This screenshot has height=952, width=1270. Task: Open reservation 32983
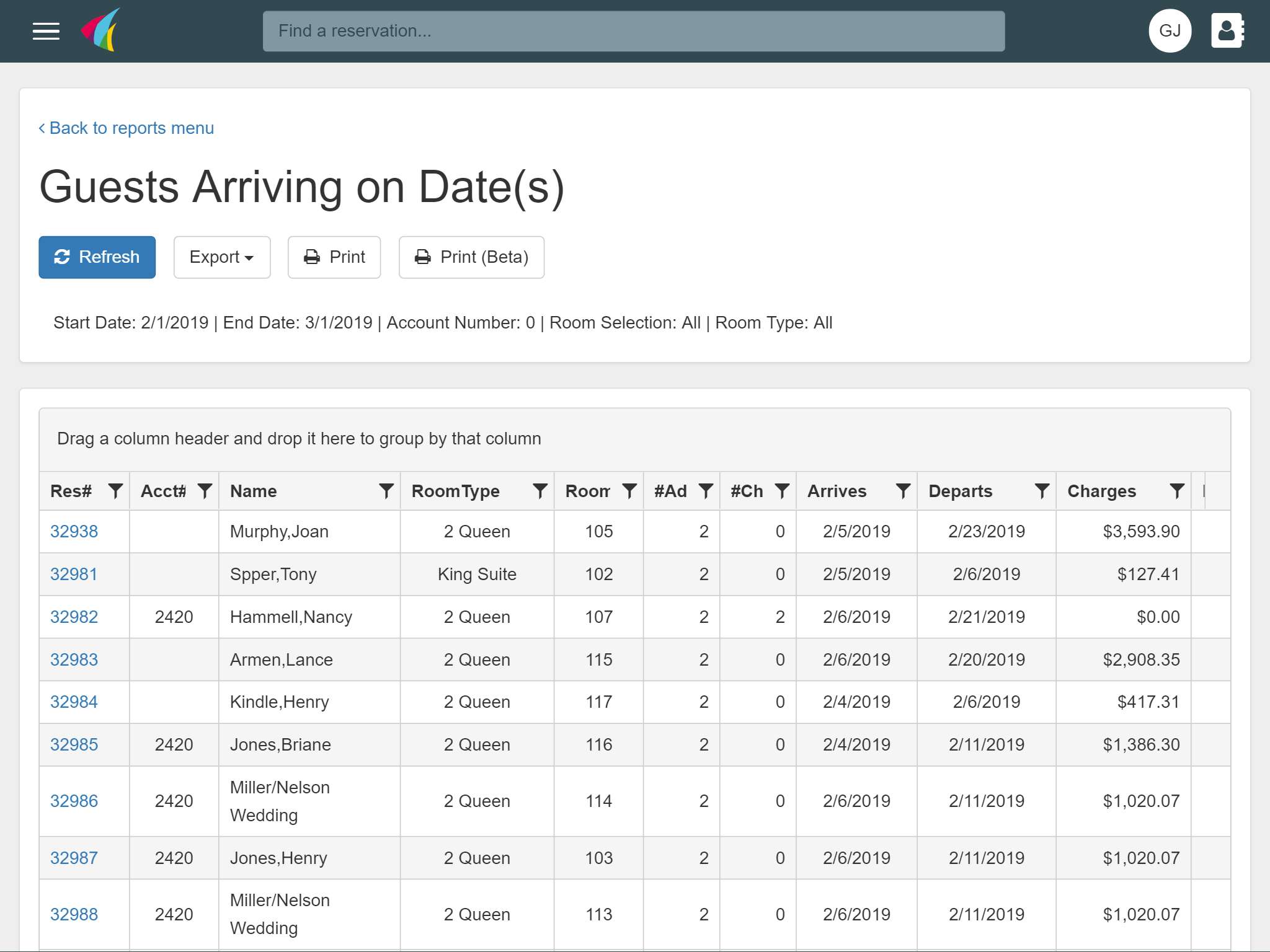click(74, 659)
